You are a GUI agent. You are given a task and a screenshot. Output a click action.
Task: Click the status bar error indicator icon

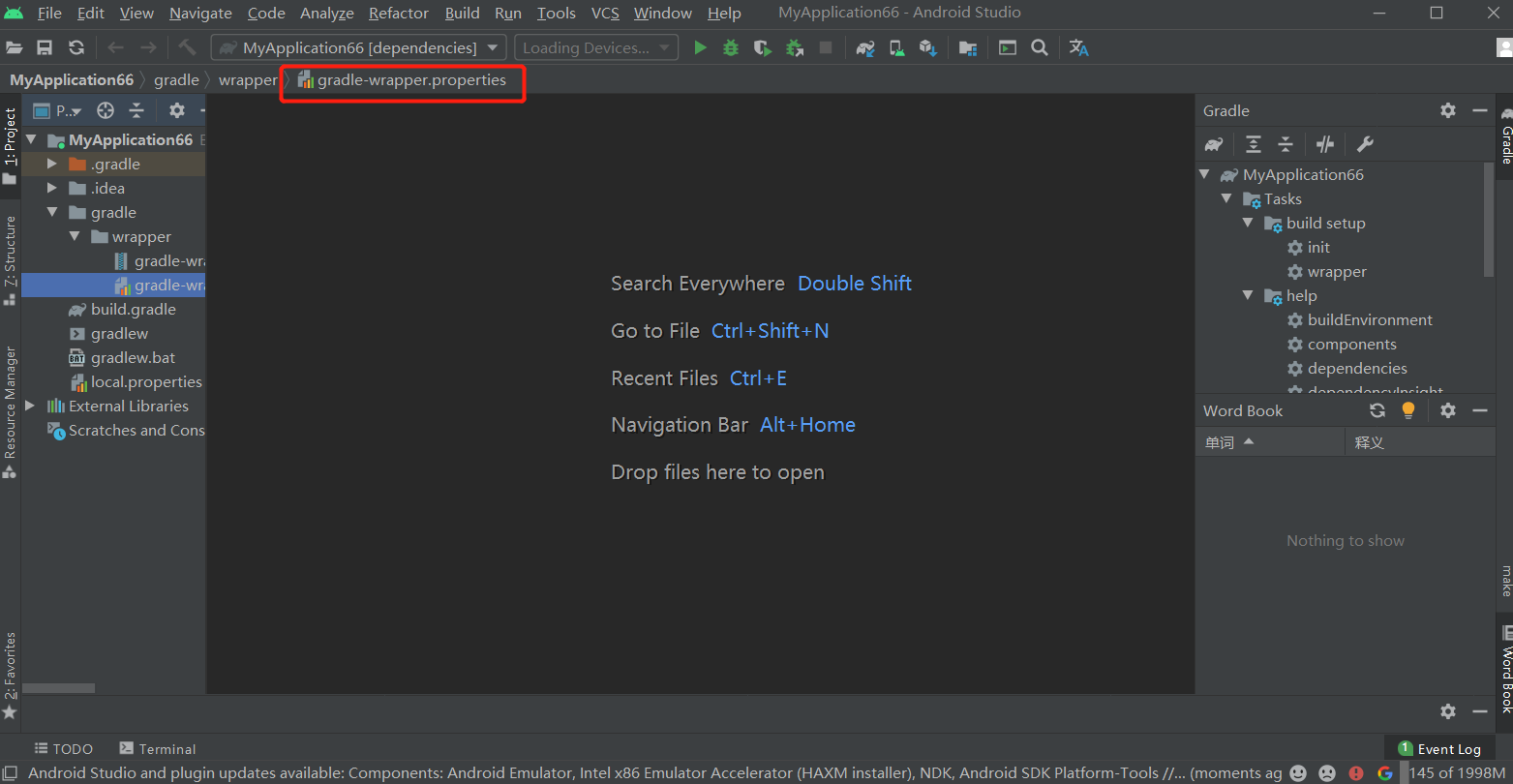(1356, 773)
